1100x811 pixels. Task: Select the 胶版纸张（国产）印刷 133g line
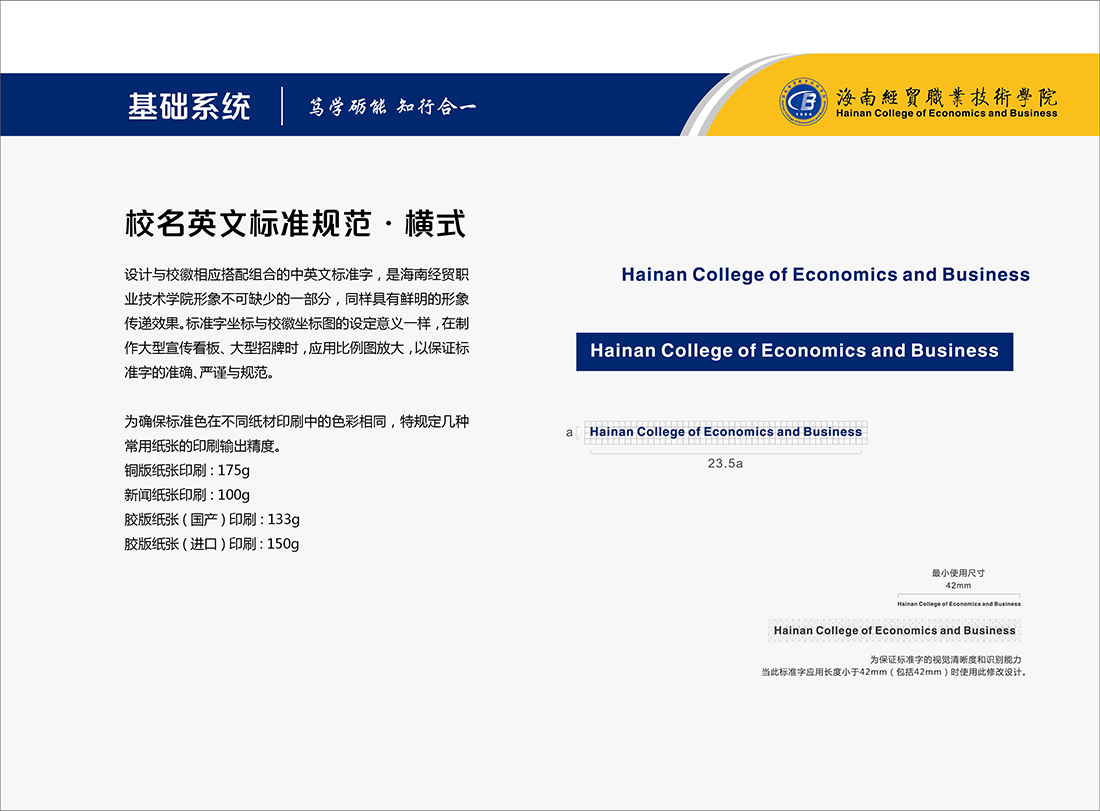212,520
